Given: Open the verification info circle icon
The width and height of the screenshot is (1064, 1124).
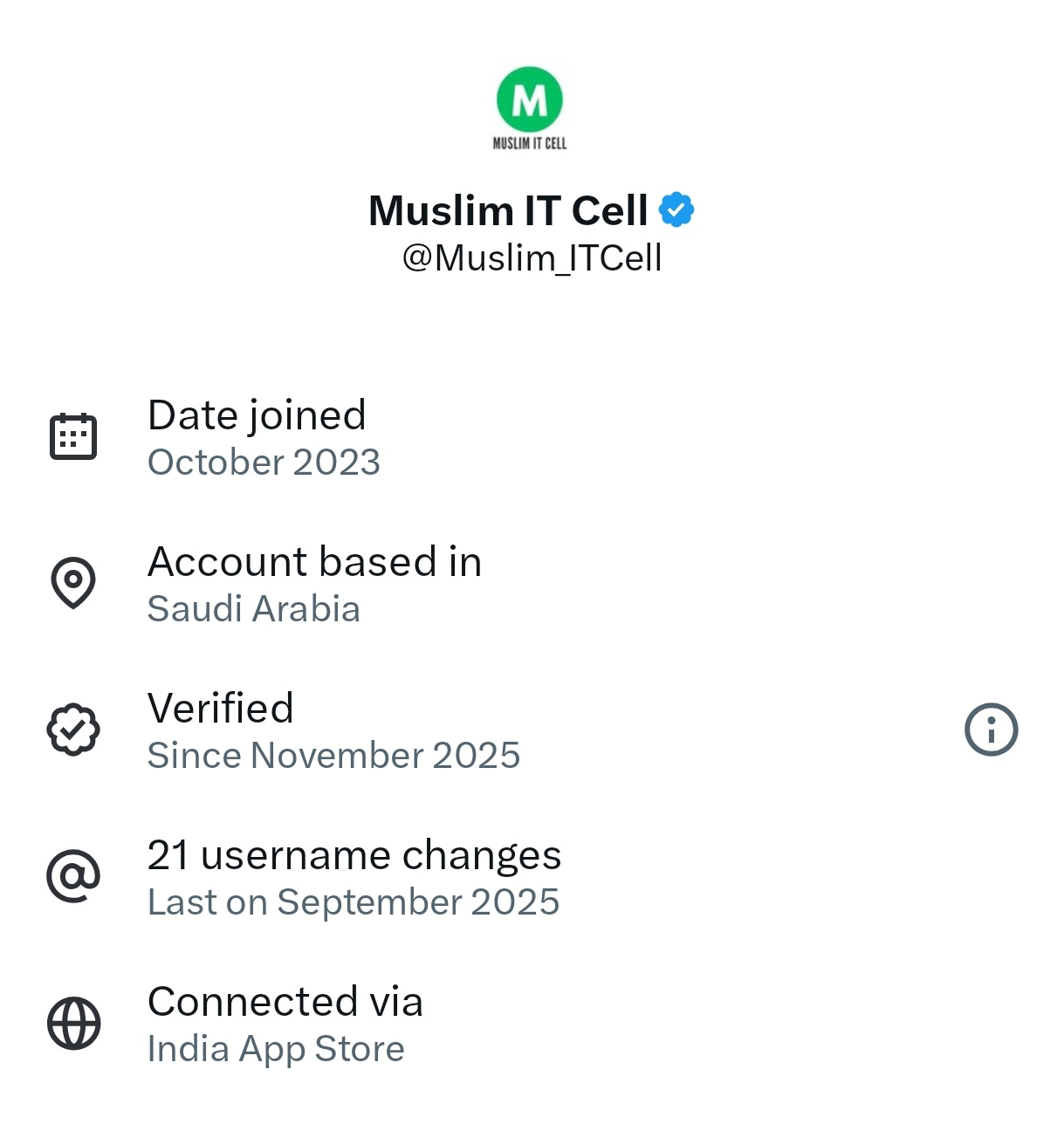Looking at the screenshot, I should click(x=991, y=729).
